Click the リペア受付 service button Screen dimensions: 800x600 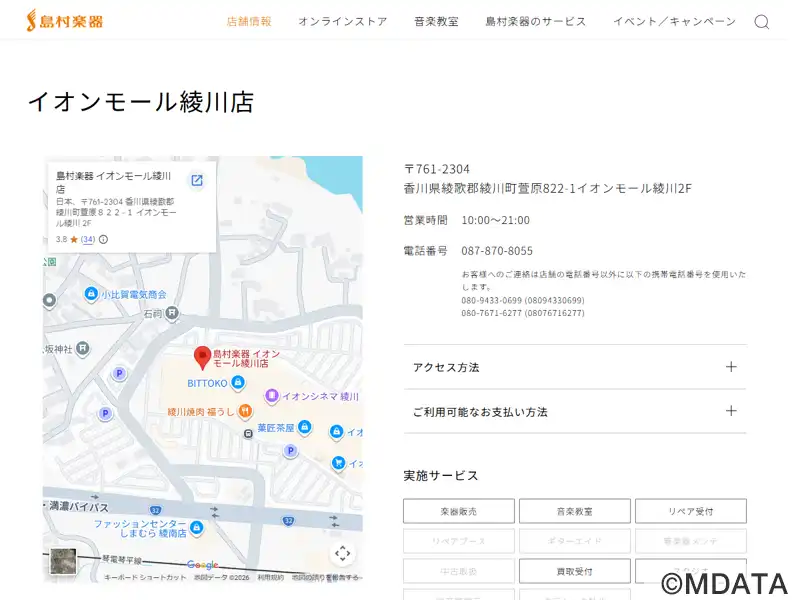point(690,511)
